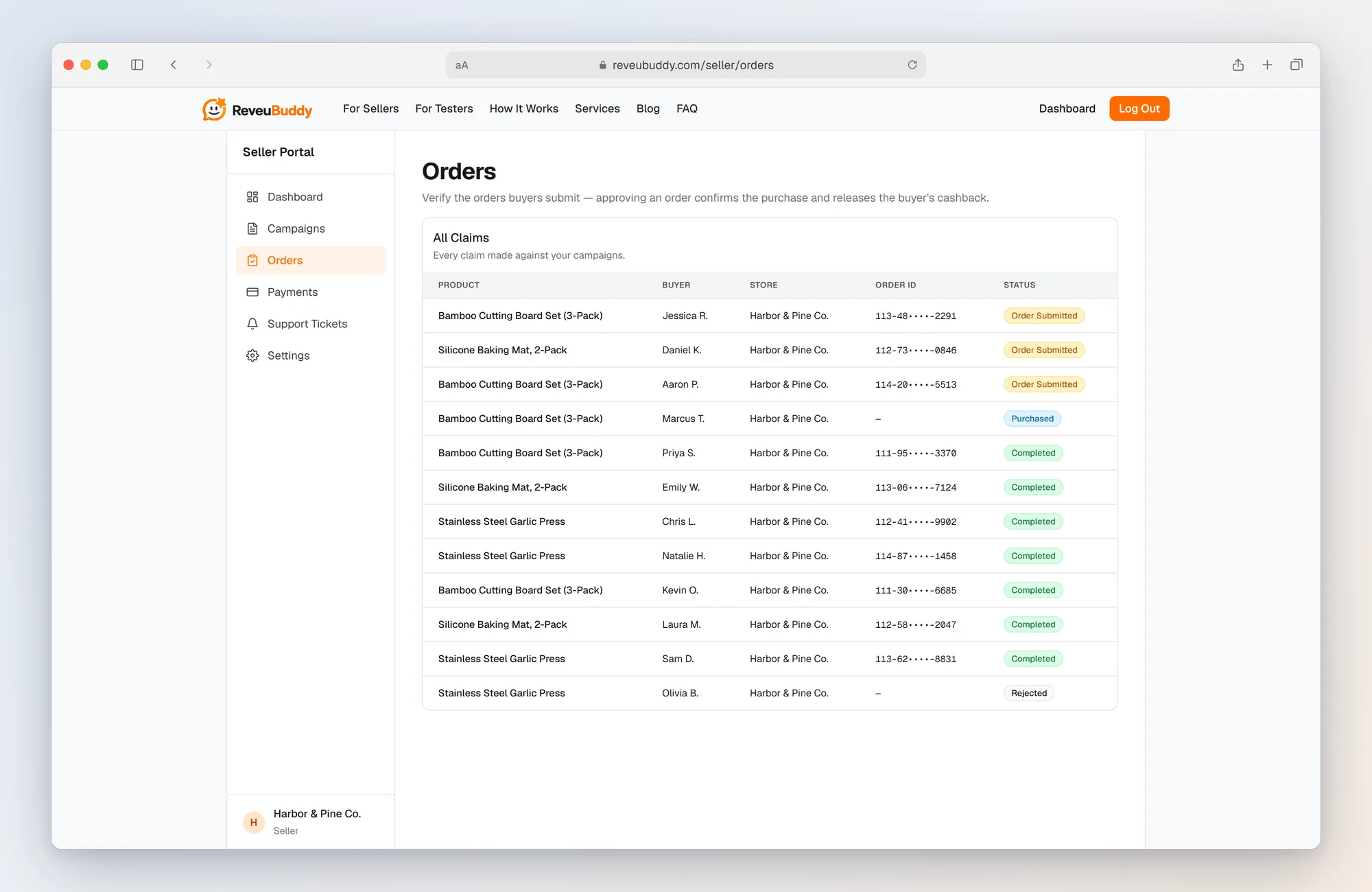Open the Services nav item
This screenshot has height=892, width=1372.
598,108
